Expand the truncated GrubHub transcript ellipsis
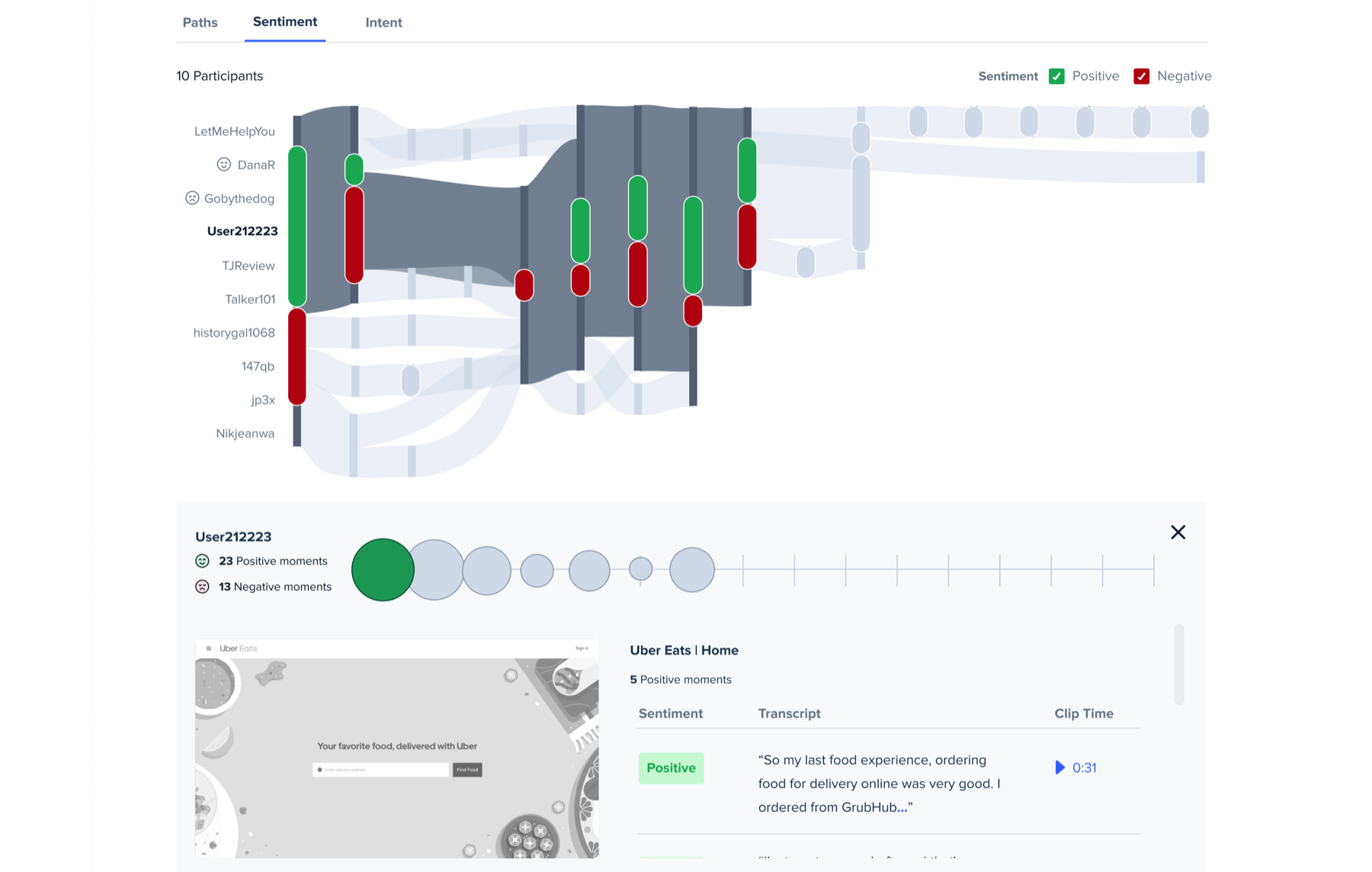 [x=902, y=807]
